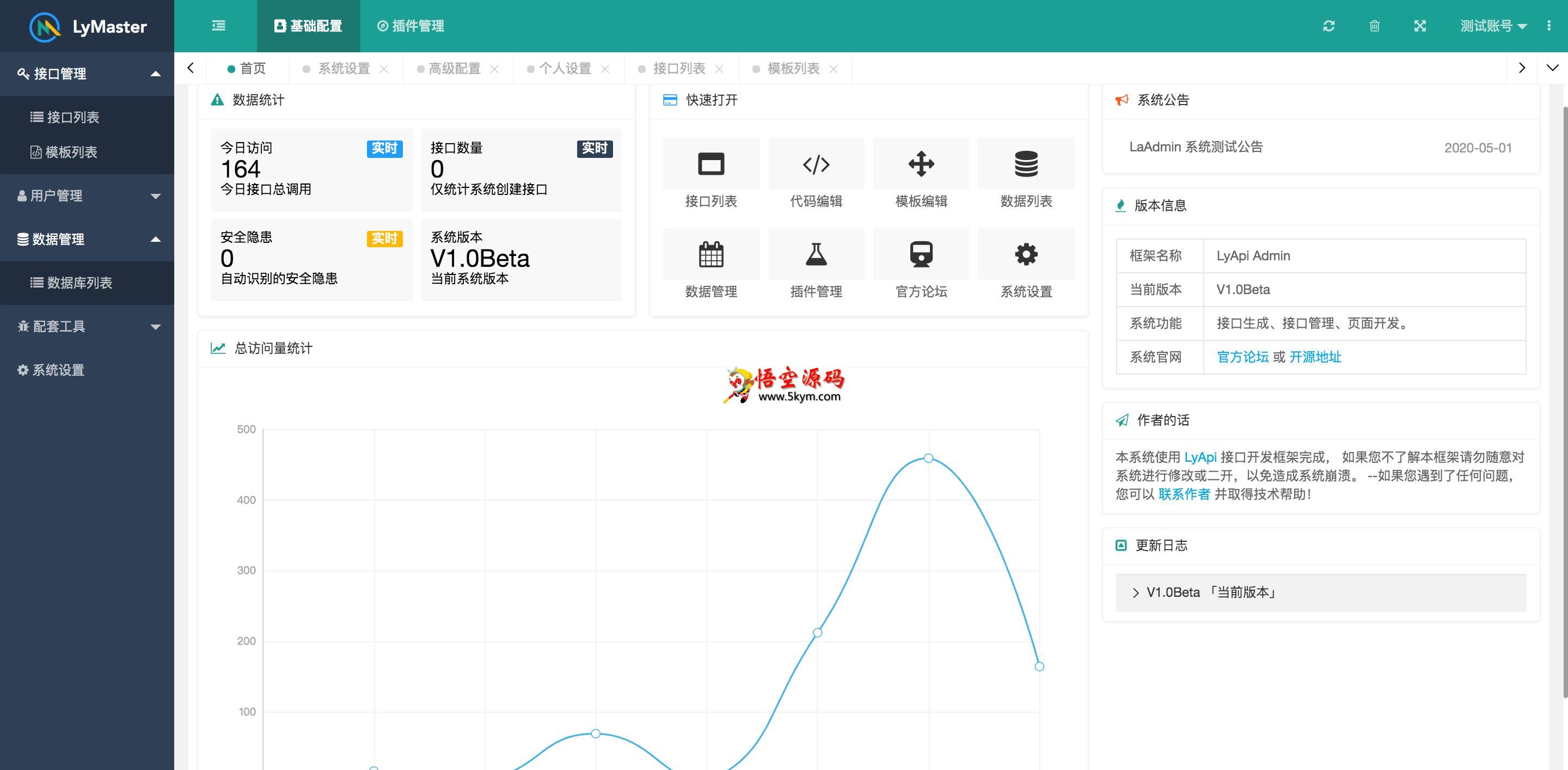Open the 数据管理 calendar icon
The image size is (1568, 770).
[711, 254]
